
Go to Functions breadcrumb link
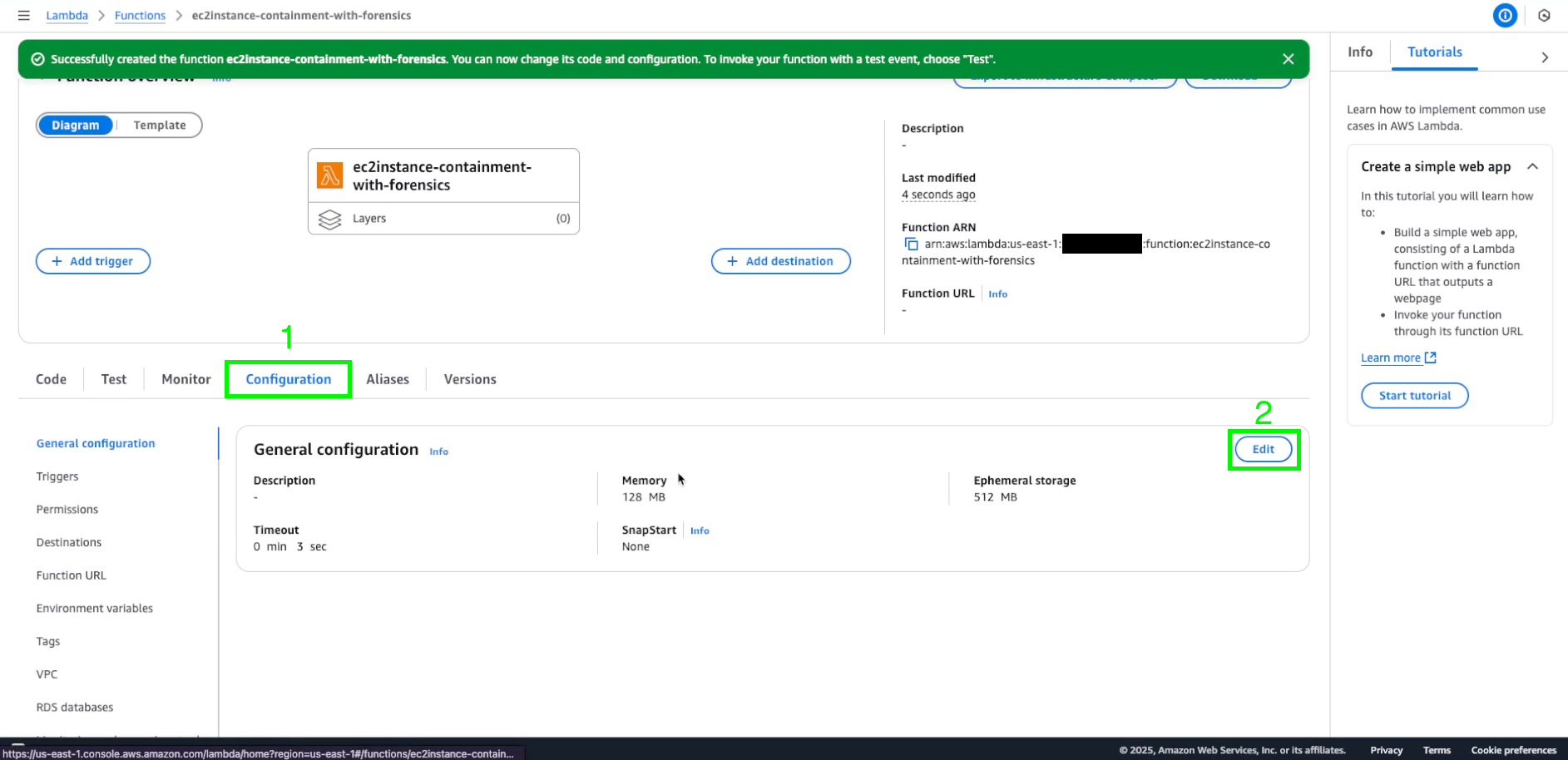point(140,15)
